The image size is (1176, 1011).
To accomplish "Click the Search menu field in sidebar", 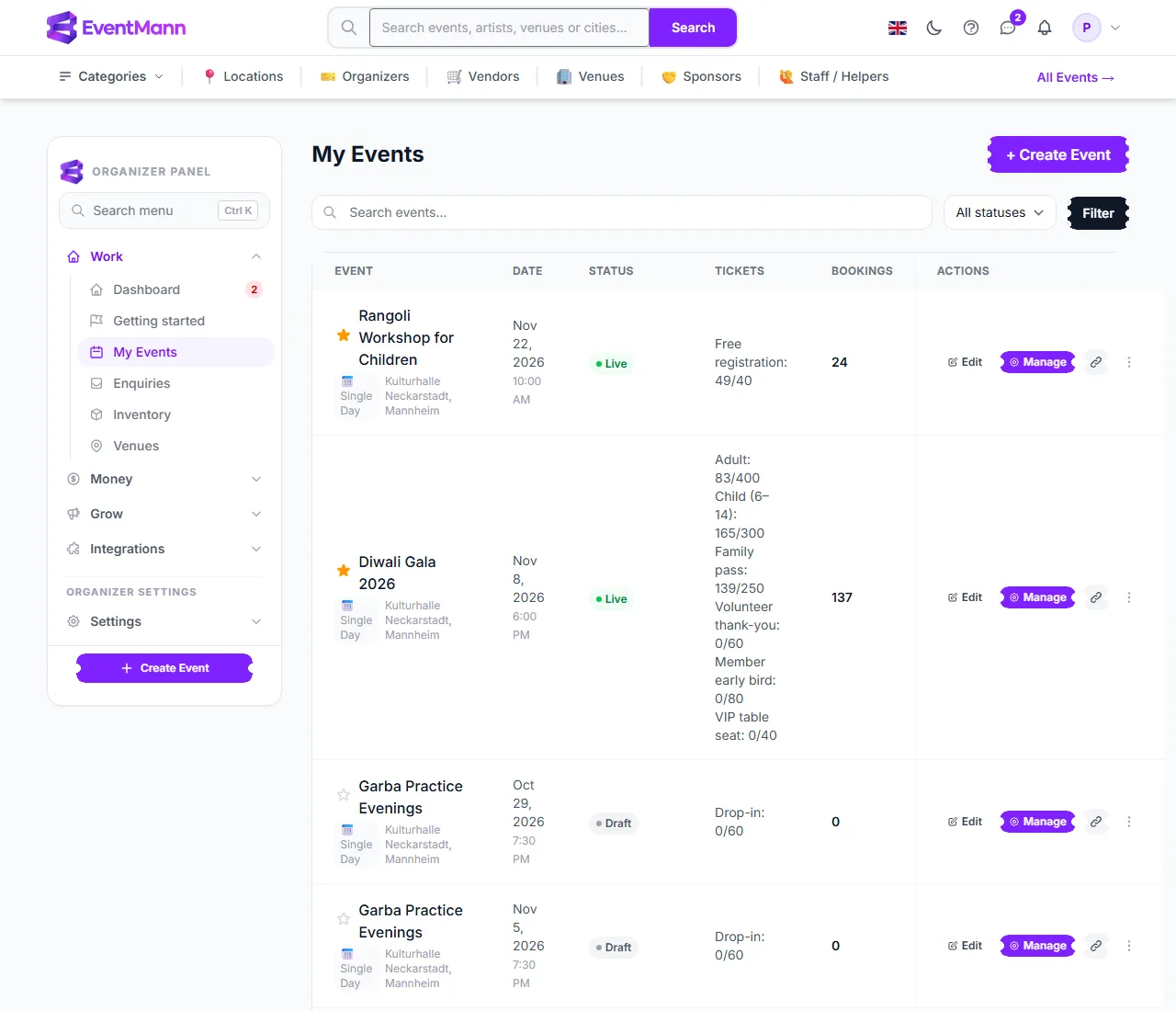I will (164, 210).
